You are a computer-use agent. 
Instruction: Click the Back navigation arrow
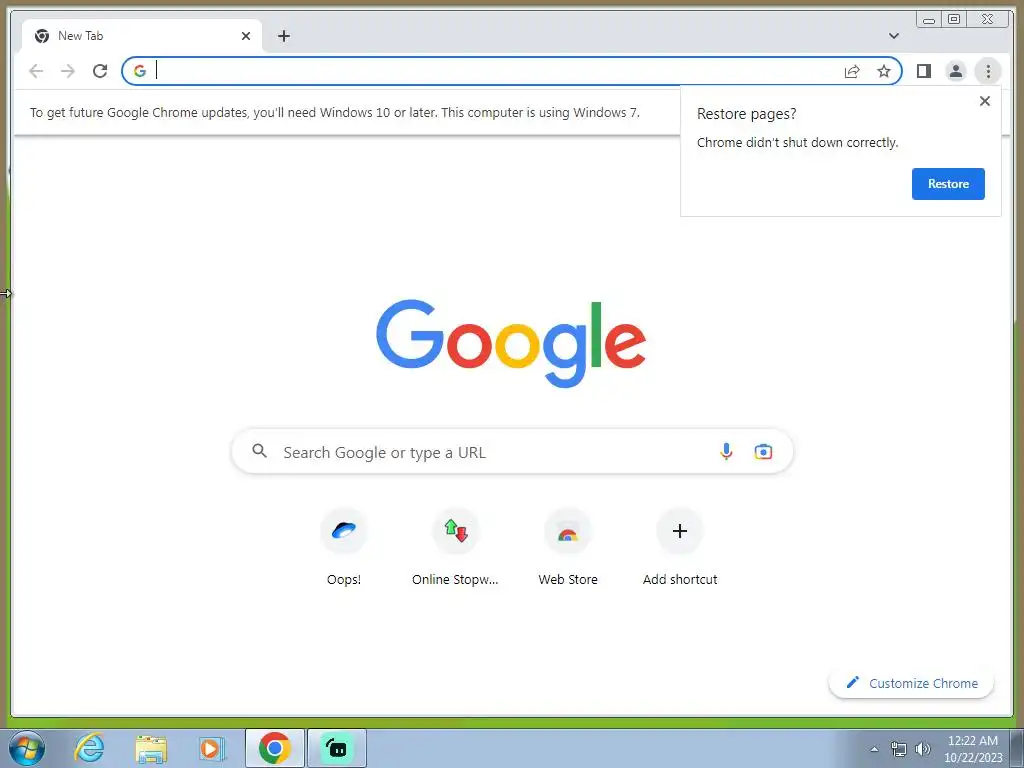coord(36,71)
